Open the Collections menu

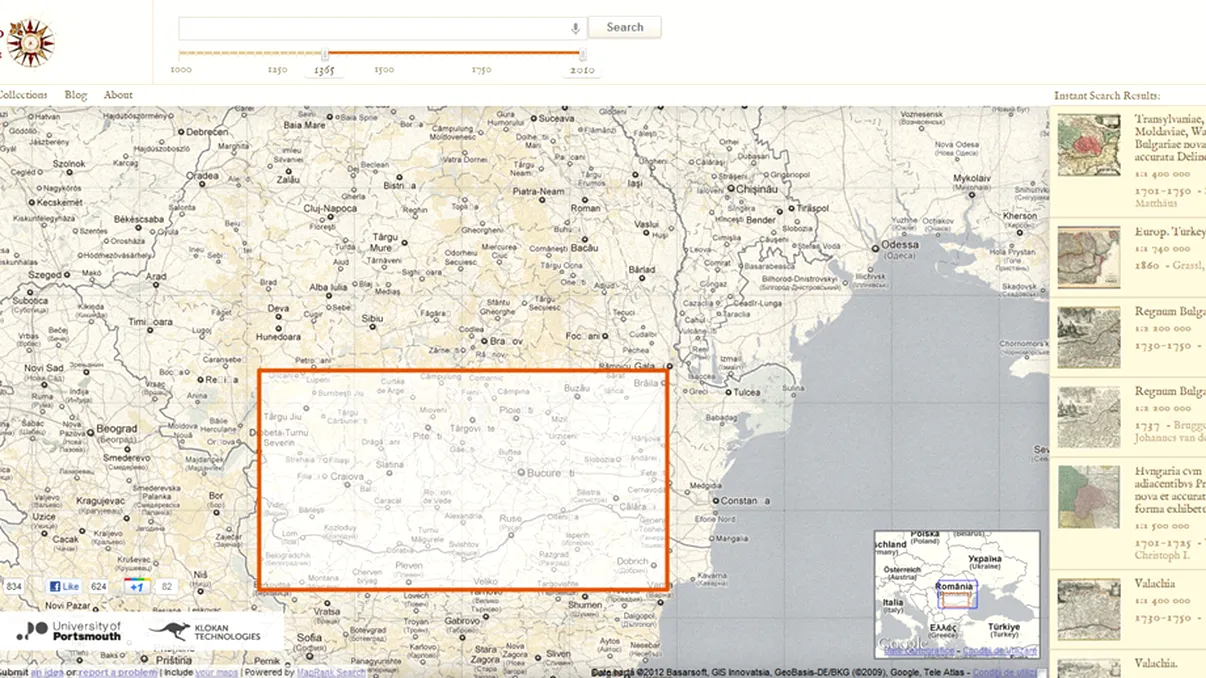[22, 94]
